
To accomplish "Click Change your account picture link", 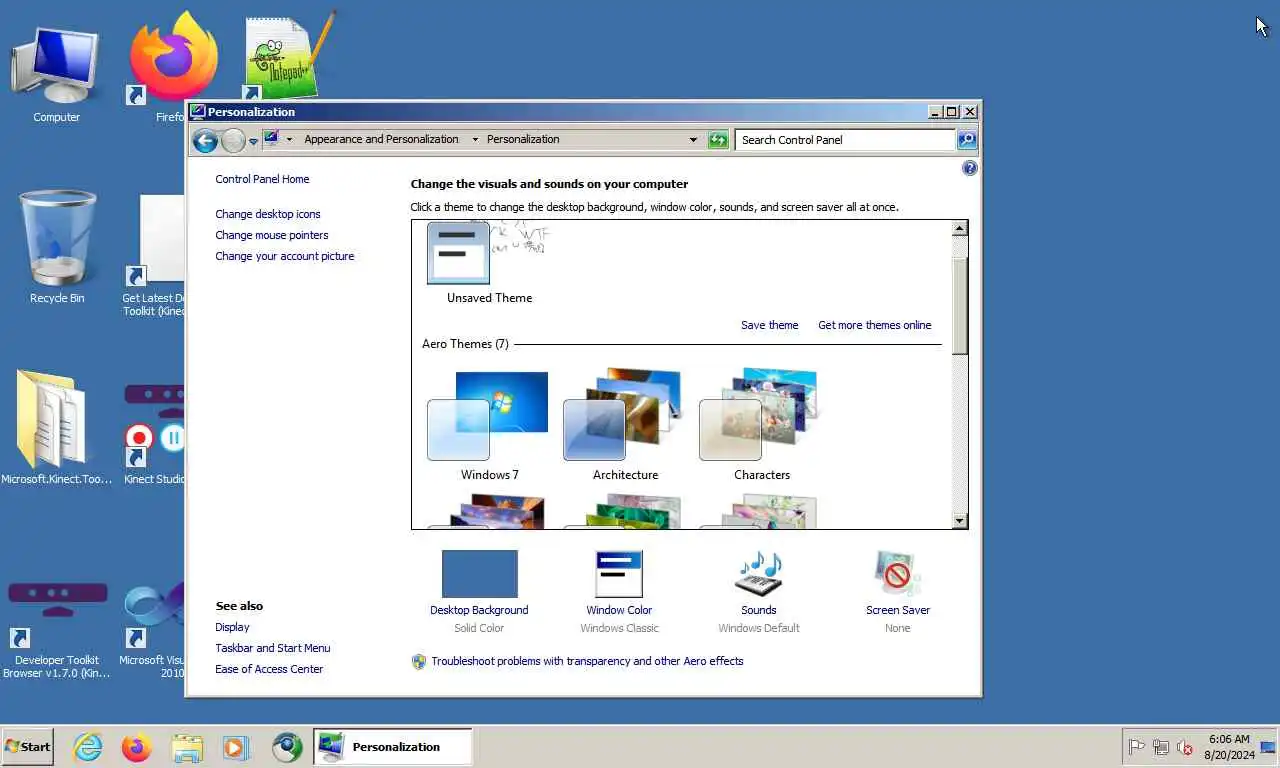I will [285, 256].
